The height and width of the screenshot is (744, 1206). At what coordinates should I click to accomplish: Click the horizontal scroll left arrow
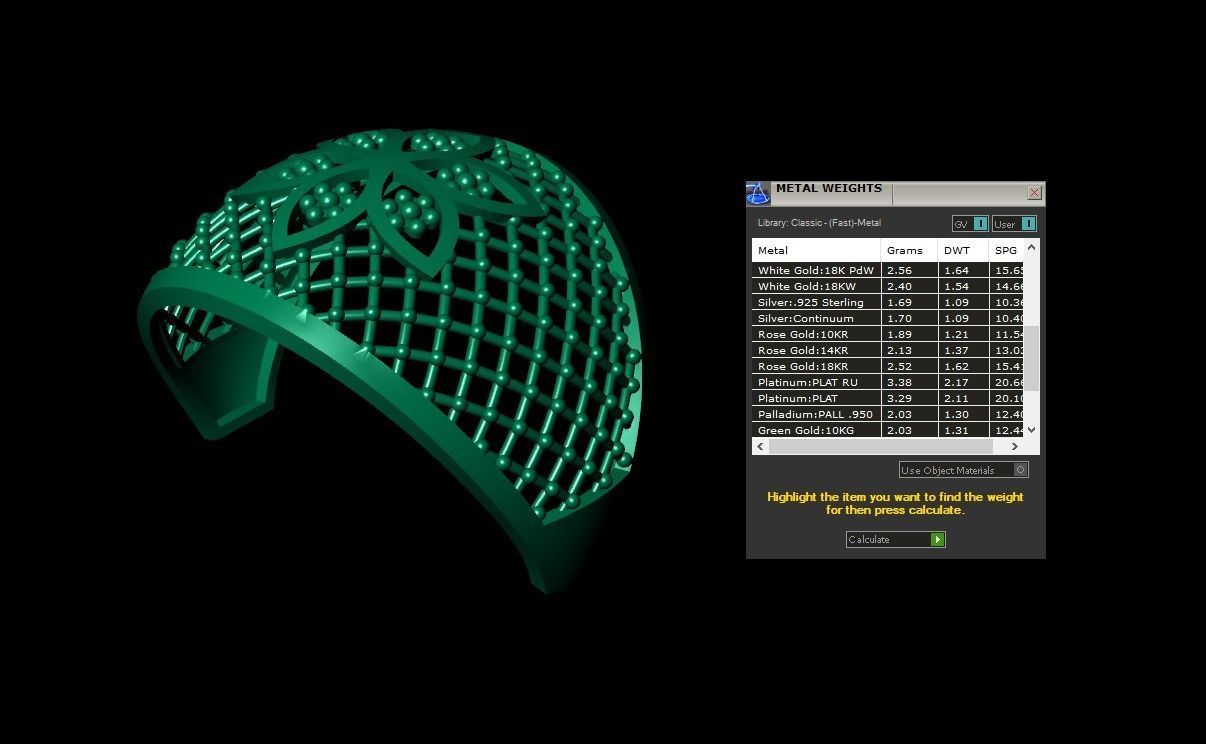coord(760,447)
